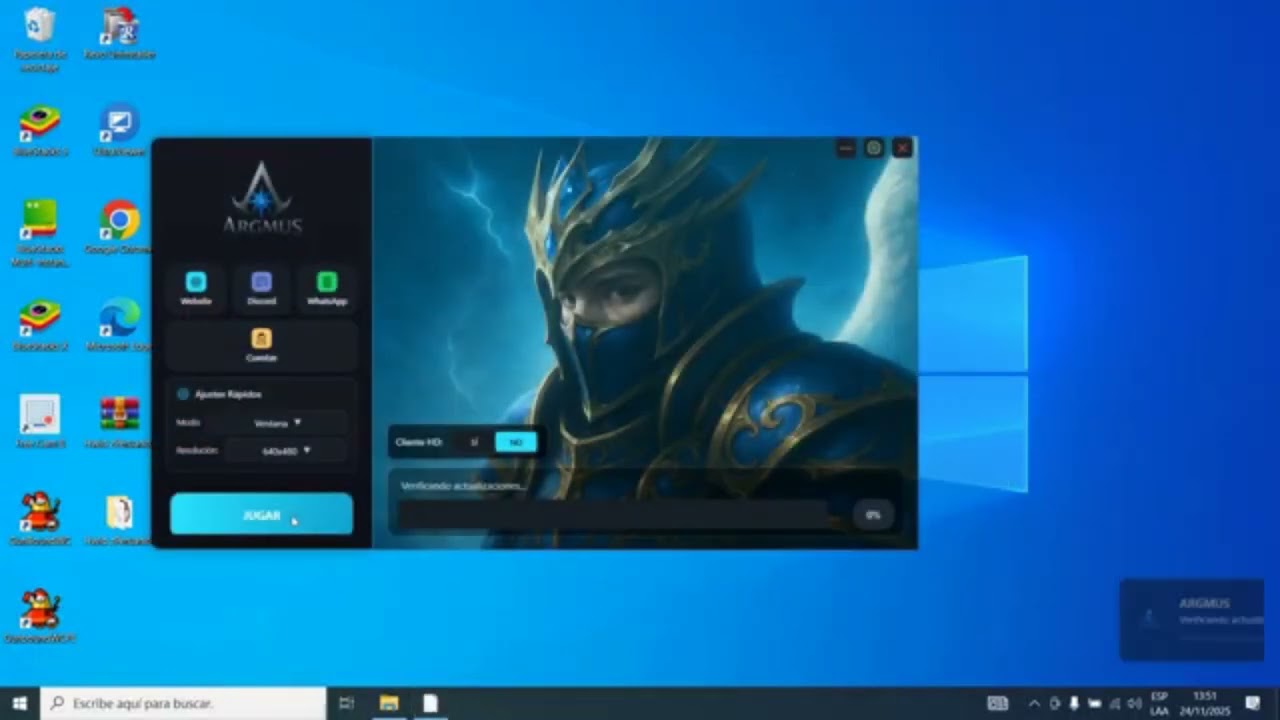The height and width of the screenshot is (720, 1280).
Task: Open the clock showing 13:51
Action: (1206, 703)
